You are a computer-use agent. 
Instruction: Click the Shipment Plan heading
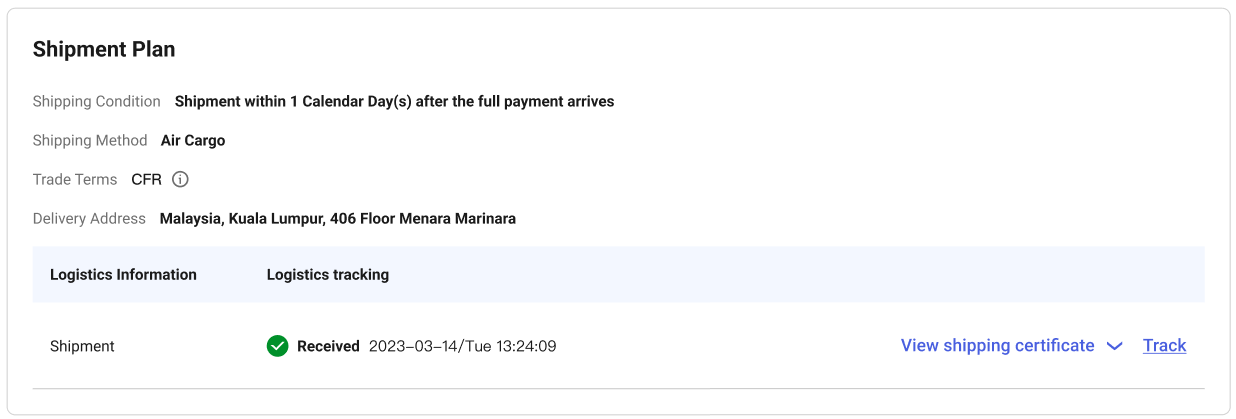104,49
